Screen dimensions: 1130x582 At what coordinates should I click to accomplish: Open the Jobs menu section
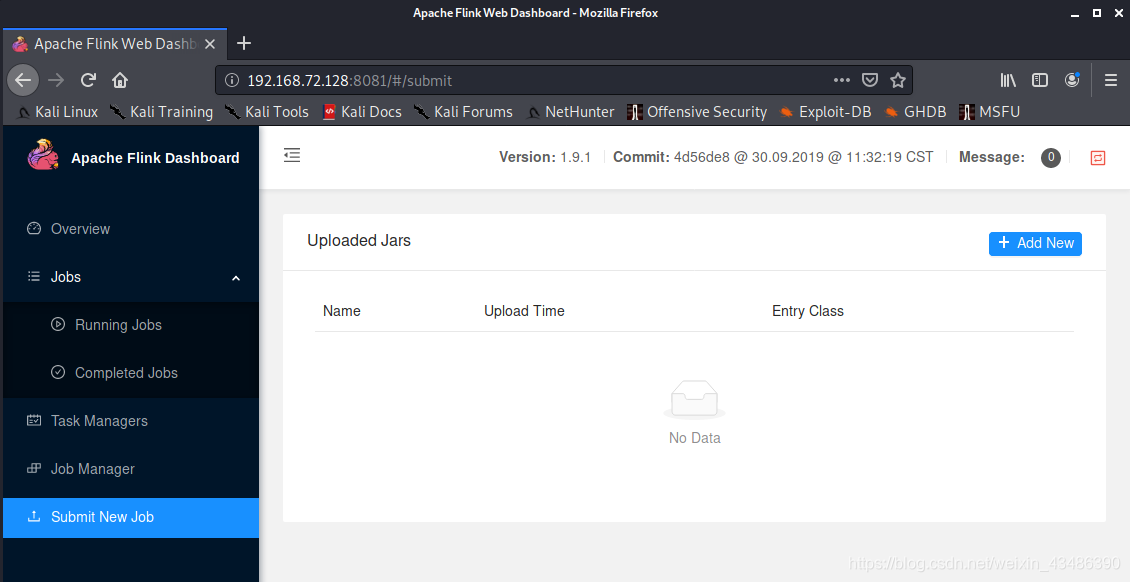coord(130,277)
